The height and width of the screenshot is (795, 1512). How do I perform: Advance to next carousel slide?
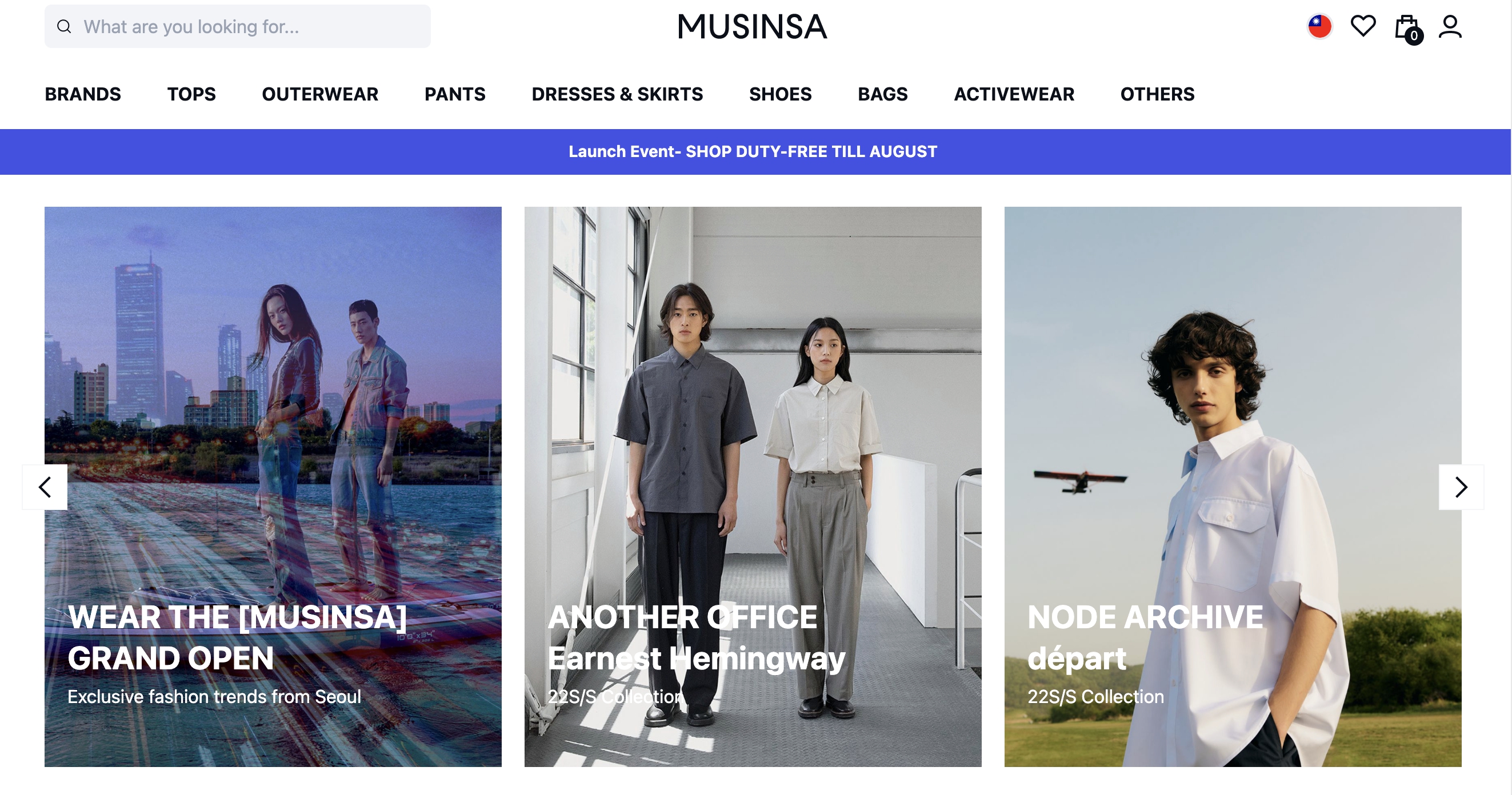click(1461, 487)
